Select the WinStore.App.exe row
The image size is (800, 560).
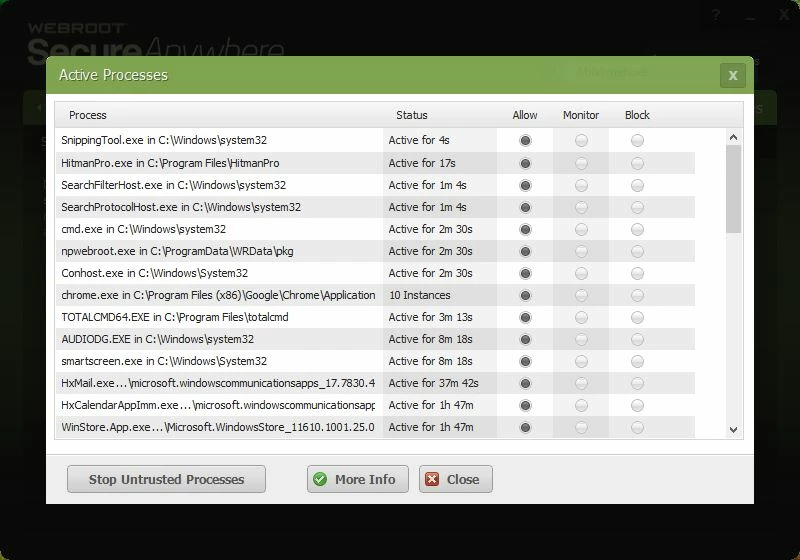click(375, 427)
